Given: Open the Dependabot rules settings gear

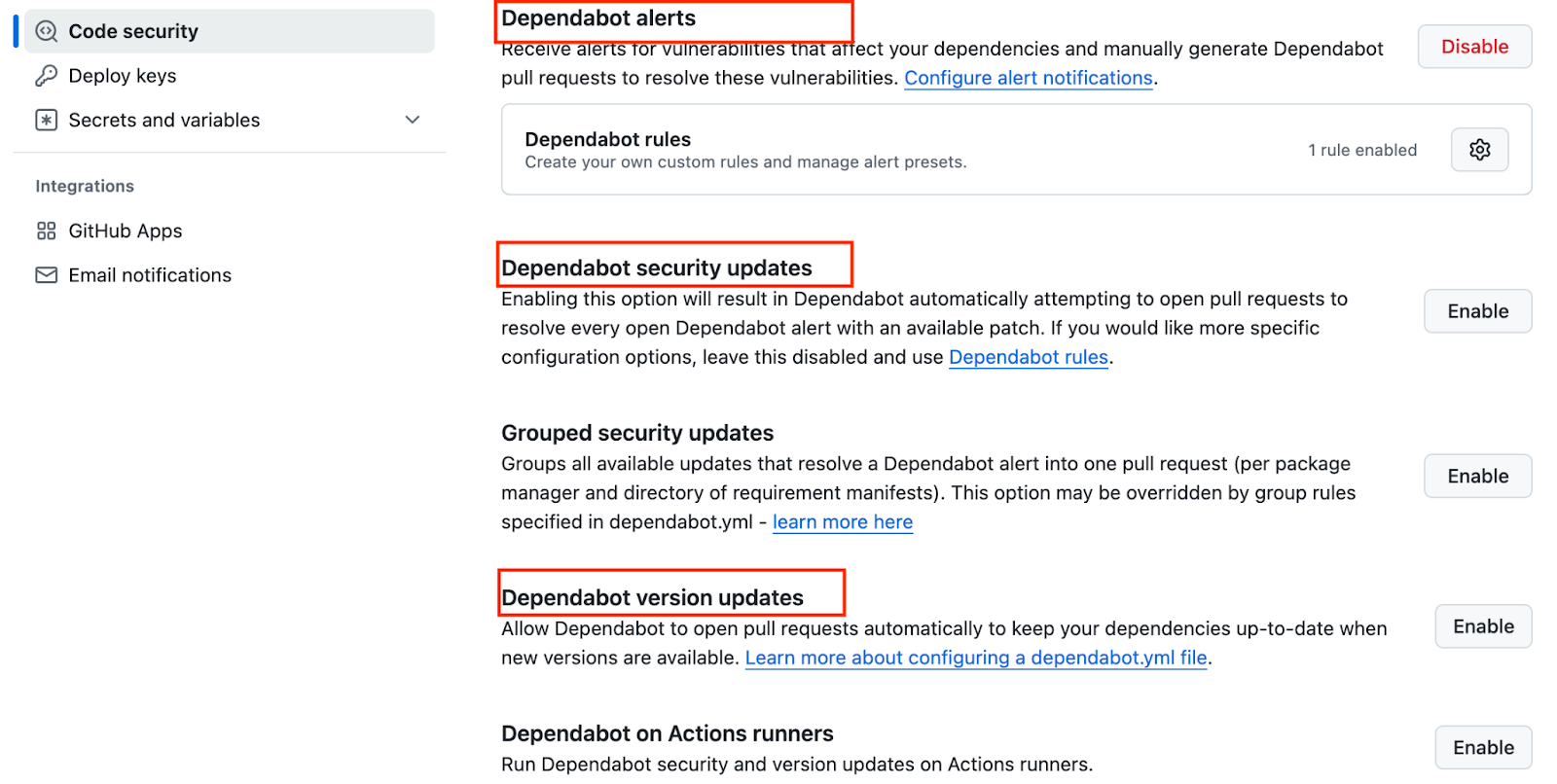Looking at the screenshot, I should tap(1479, 149).
